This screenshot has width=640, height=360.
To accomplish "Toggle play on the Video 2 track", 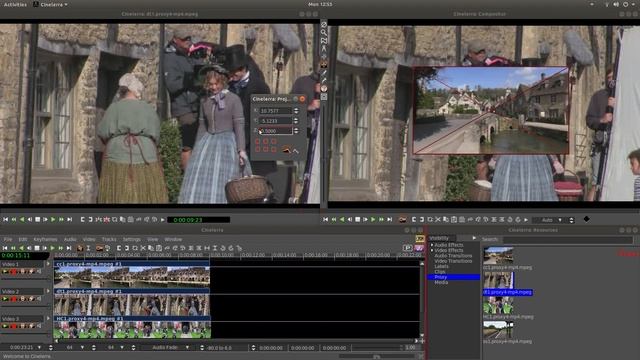I will click(5, 299).
